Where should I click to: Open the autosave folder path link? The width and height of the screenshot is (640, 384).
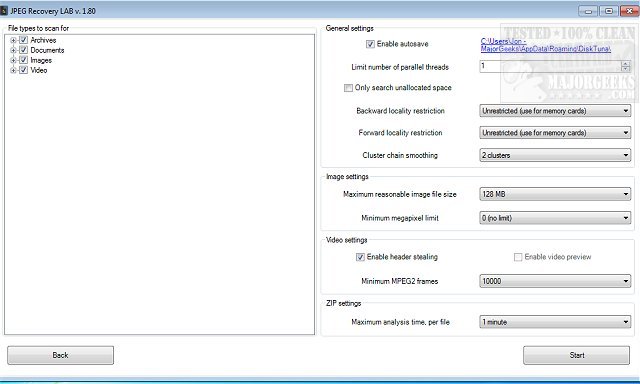(x=546, y=45)
